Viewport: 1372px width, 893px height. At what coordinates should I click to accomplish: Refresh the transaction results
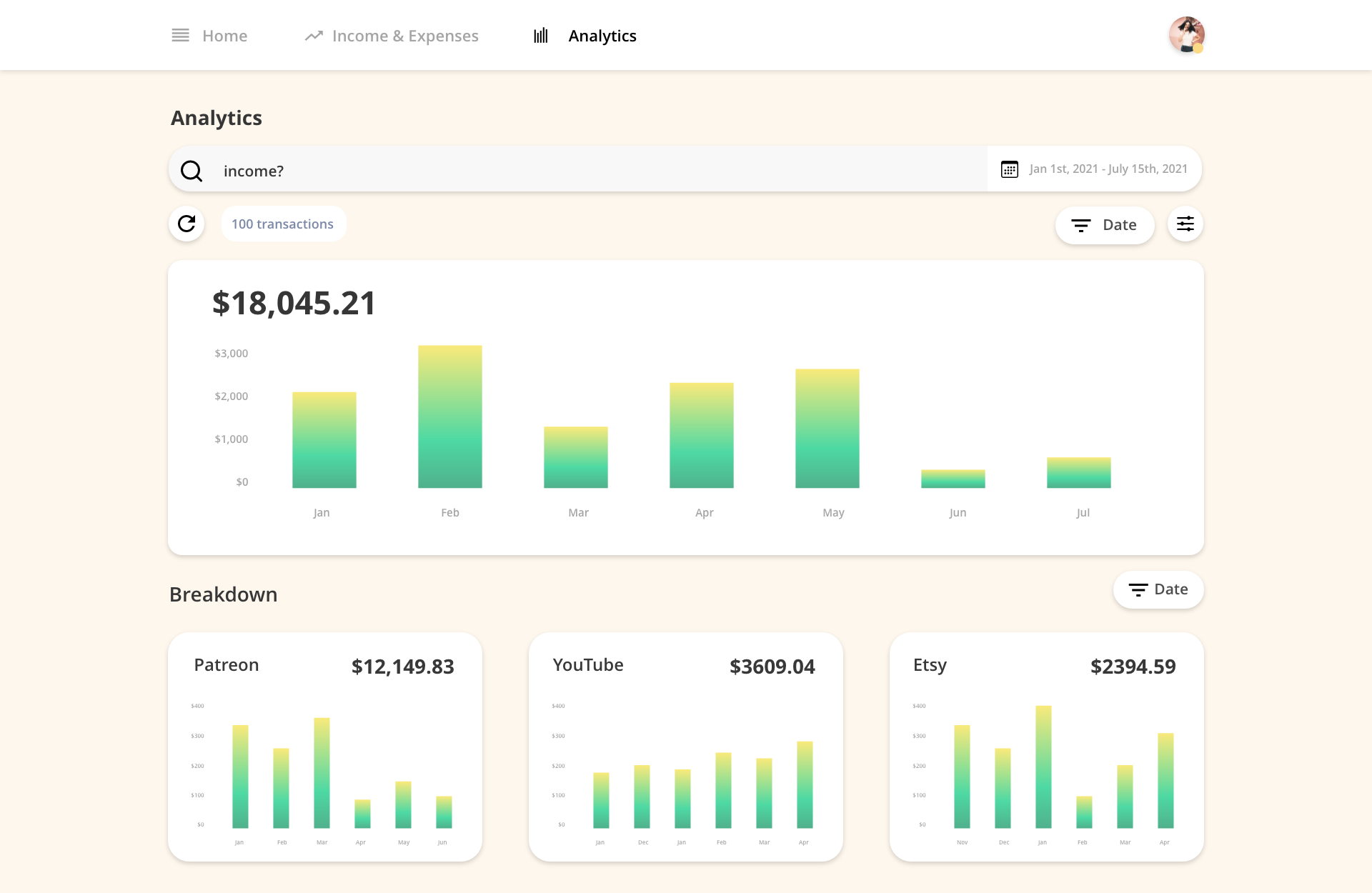pyautogui.click(x=186, y=224)
